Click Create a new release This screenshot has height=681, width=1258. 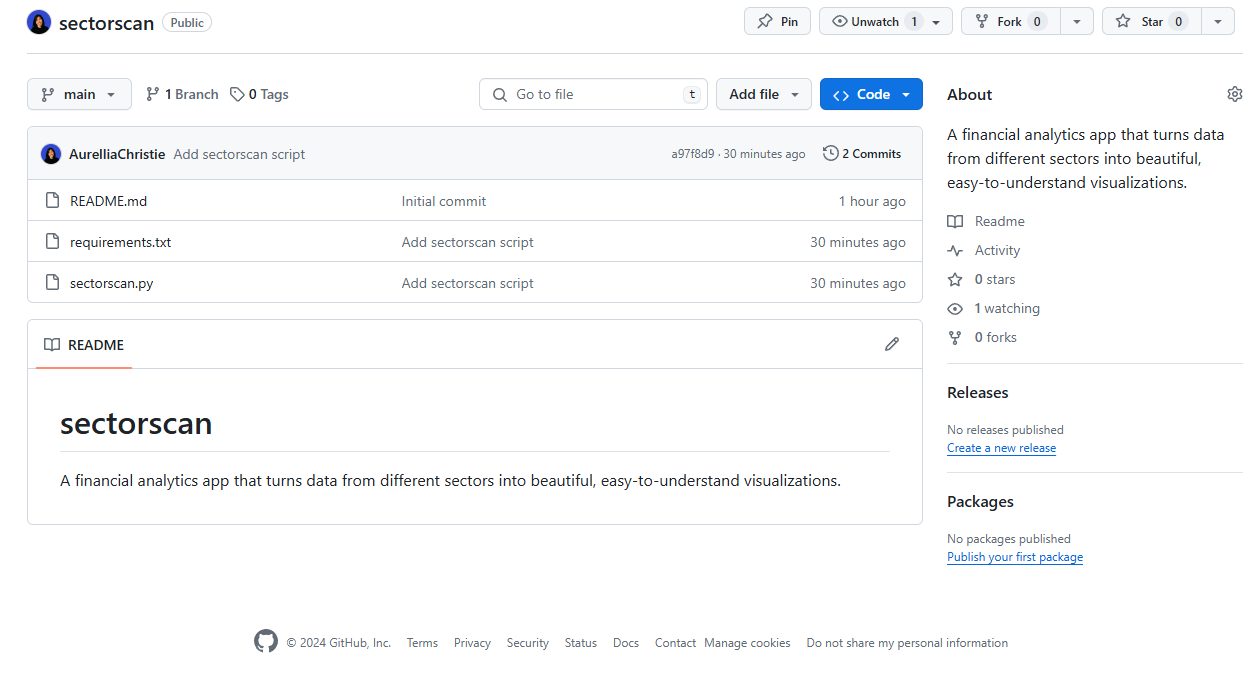point(1001,448)
